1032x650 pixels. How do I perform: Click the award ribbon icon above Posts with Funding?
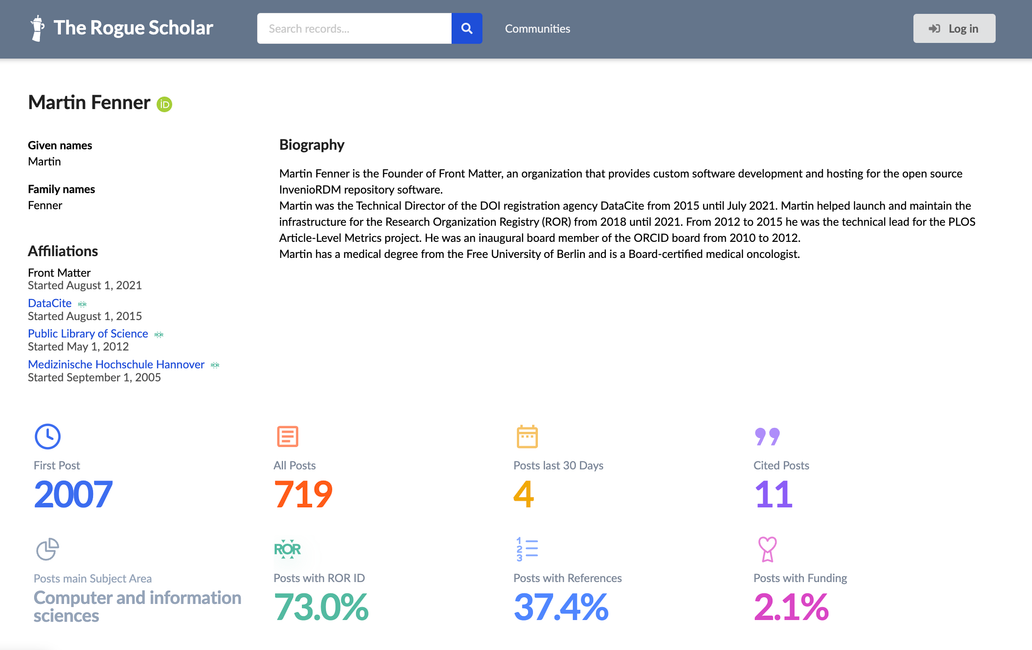(767, 549)
